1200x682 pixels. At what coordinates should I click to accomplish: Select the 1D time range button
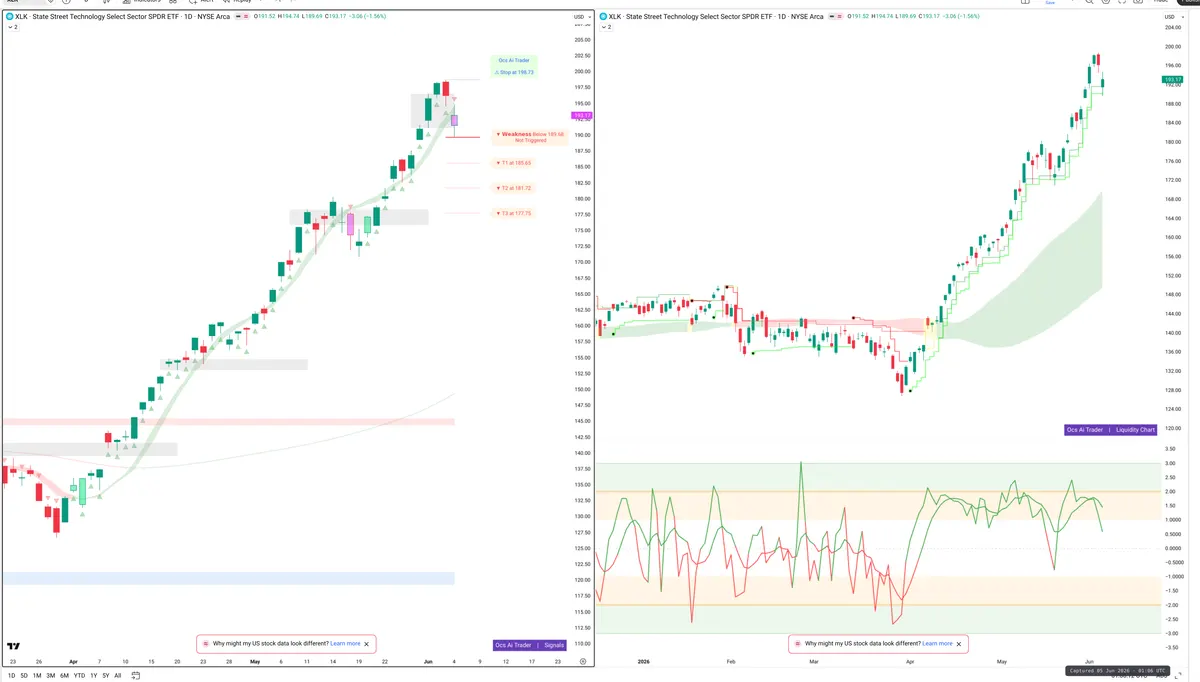click(12, 676)
